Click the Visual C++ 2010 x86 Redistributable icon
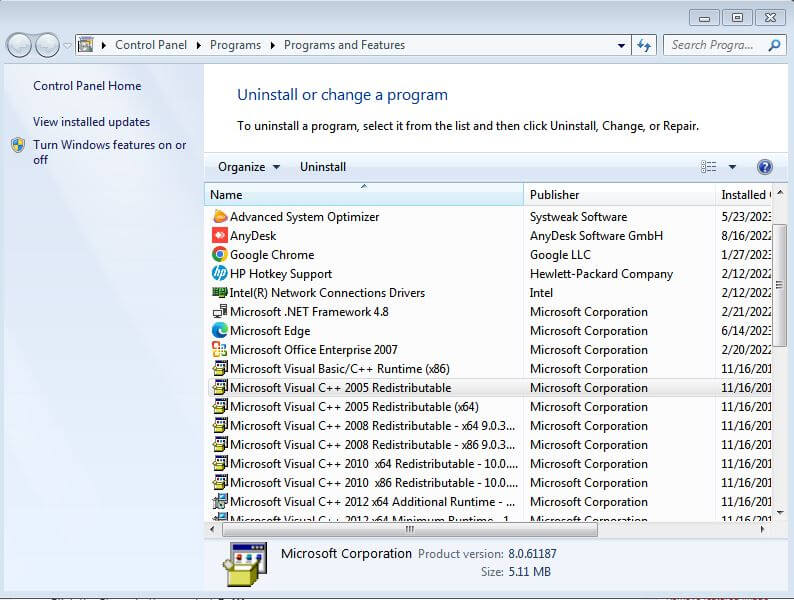Viewport: 794px width, 600px height. pyautogui.click(x=220, y=483)
